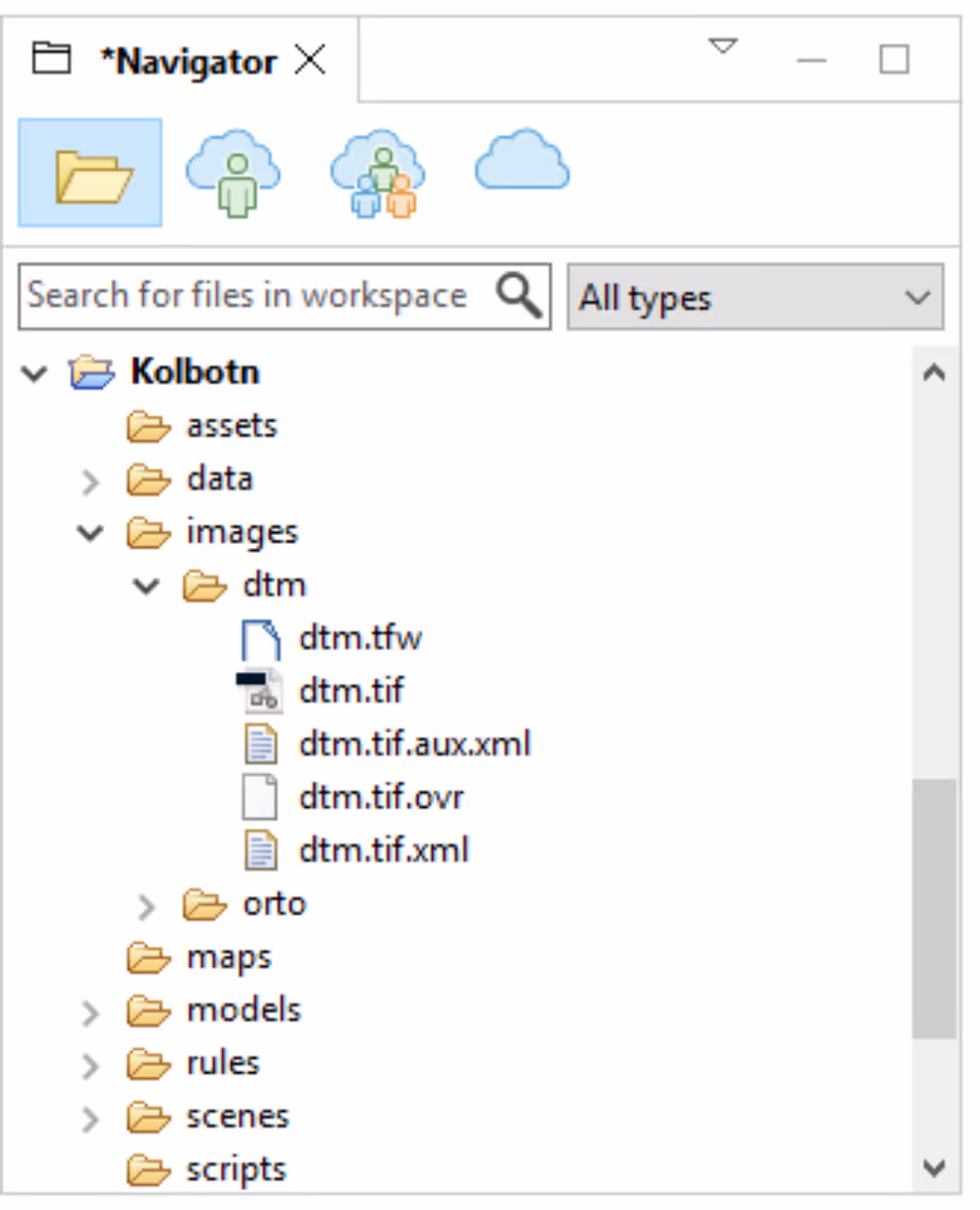Image resolution: width=980 pixels, height=1210 pixels.
Task: Select the dtm folder label
Action: (x=274, y=586)
